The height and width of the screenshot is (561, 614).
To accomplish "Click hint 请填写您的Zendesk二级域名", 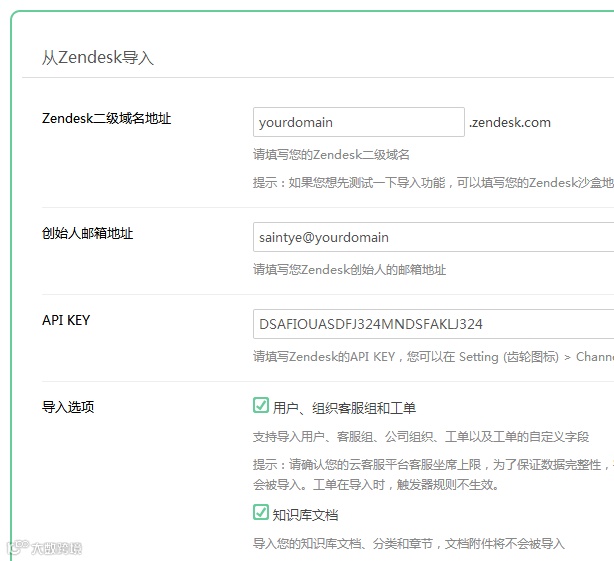I will tap(331, 155).
